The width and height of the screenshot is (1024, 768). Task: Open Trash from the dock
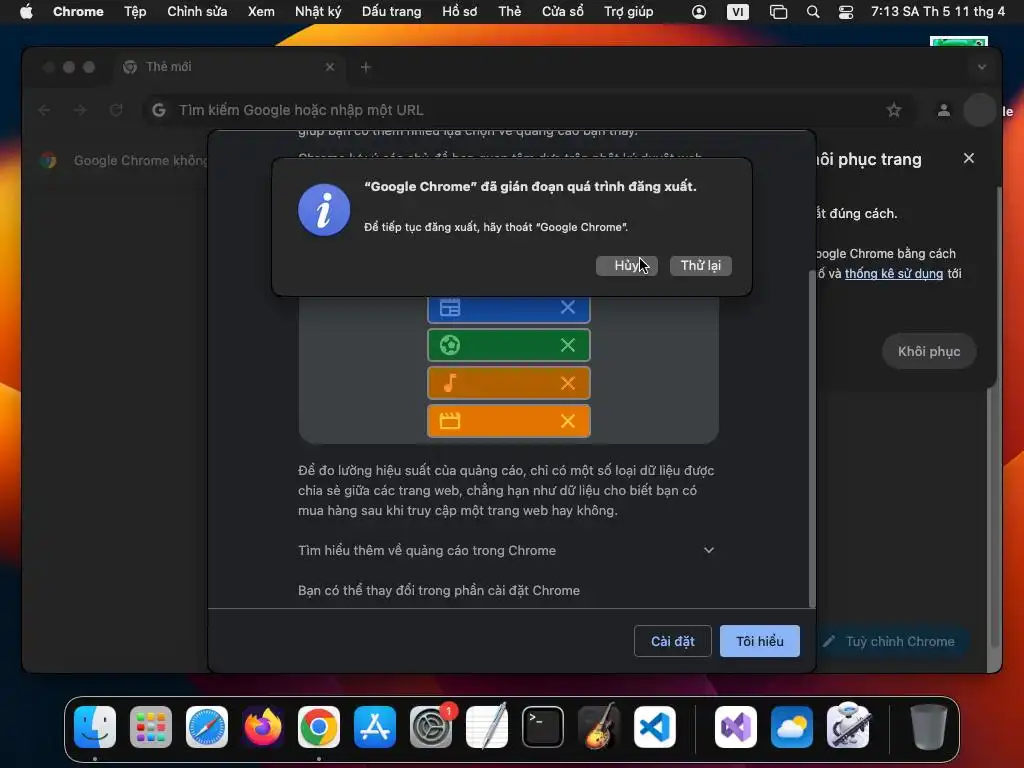[928, 727]
